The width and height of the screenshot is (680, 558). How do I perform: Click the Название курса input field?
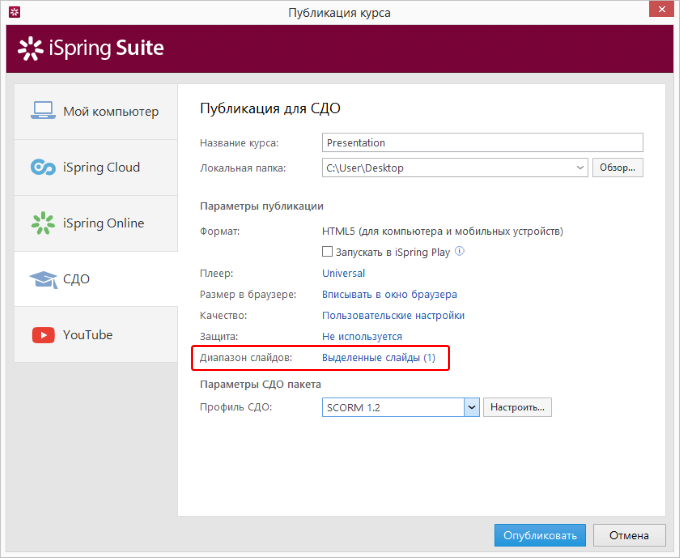(x=482, y=143)
